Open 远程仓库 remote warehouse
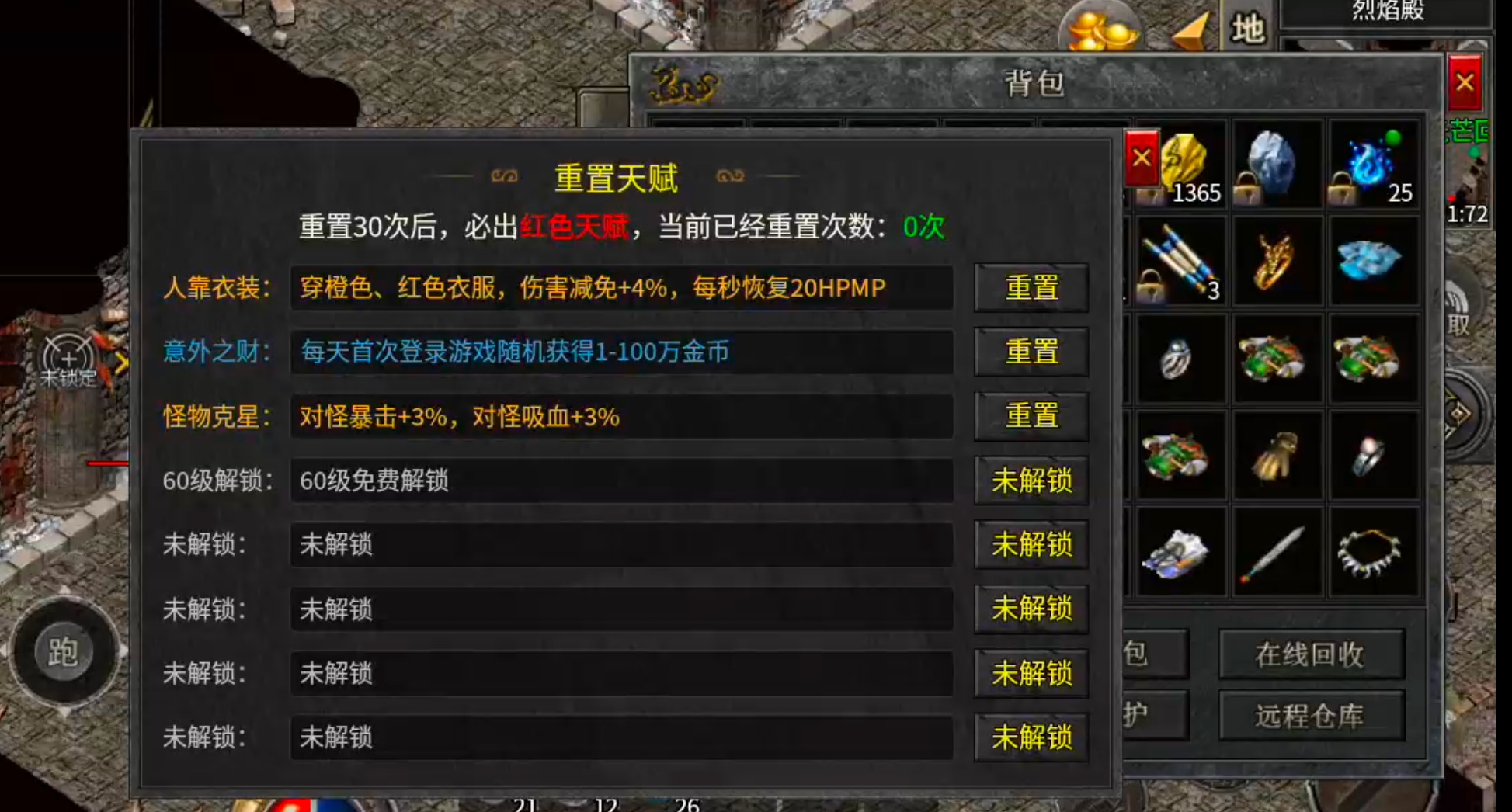 [x=1311, y=715]
